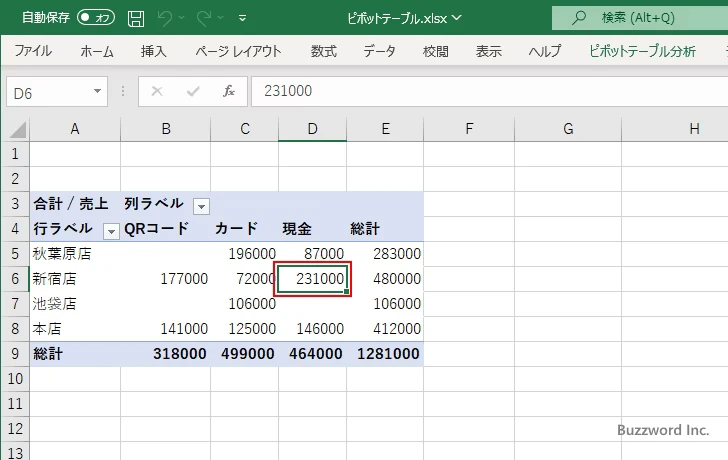The image size is (728, 460).
Task: Click cell containing 87000
Action: 312,254
